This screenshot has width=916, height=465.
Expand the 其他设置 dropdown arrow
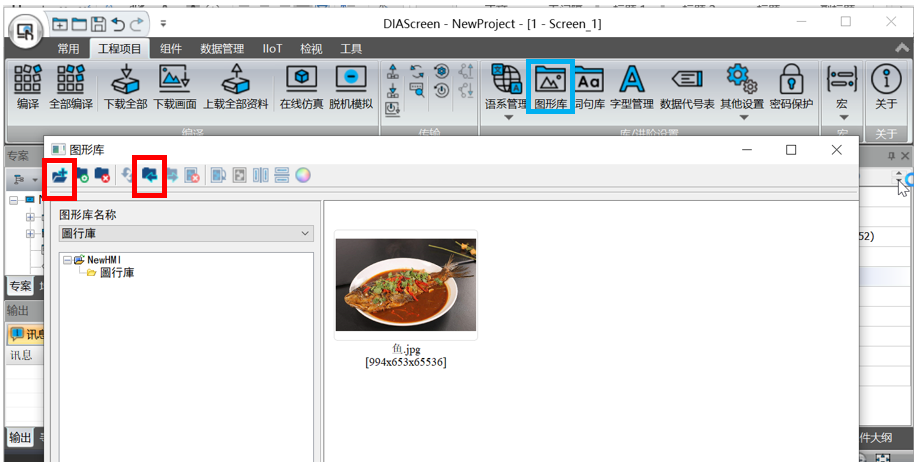pyautogui.click(x=744, y=117)
